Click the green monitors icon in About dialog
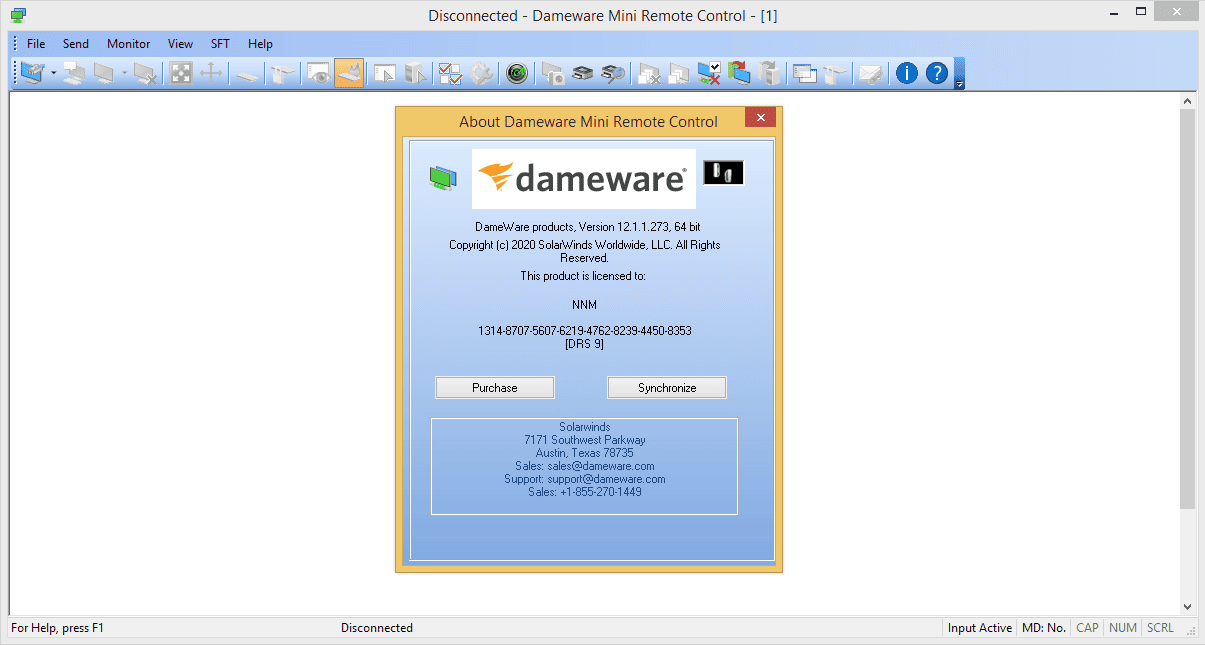 (x=443, y=178)
